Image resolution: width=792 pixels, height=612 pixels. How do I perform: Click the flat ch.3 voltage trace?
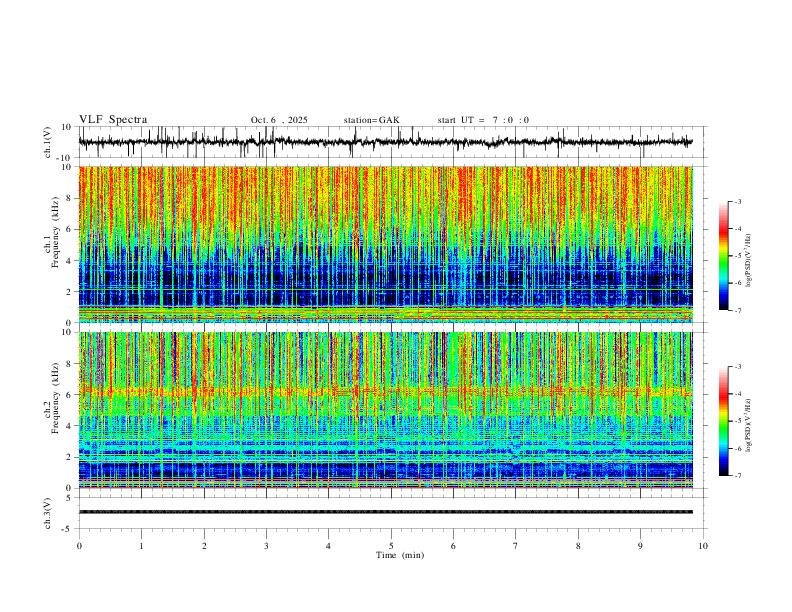386,512
